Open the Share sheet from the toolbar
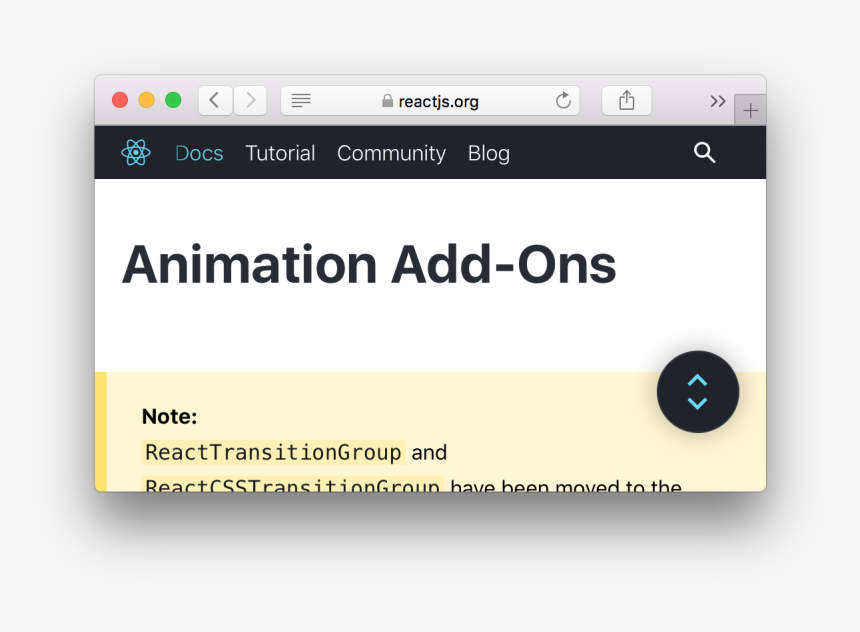The width and height of the screenshot is (860, 632). click(x=627, y=100)
